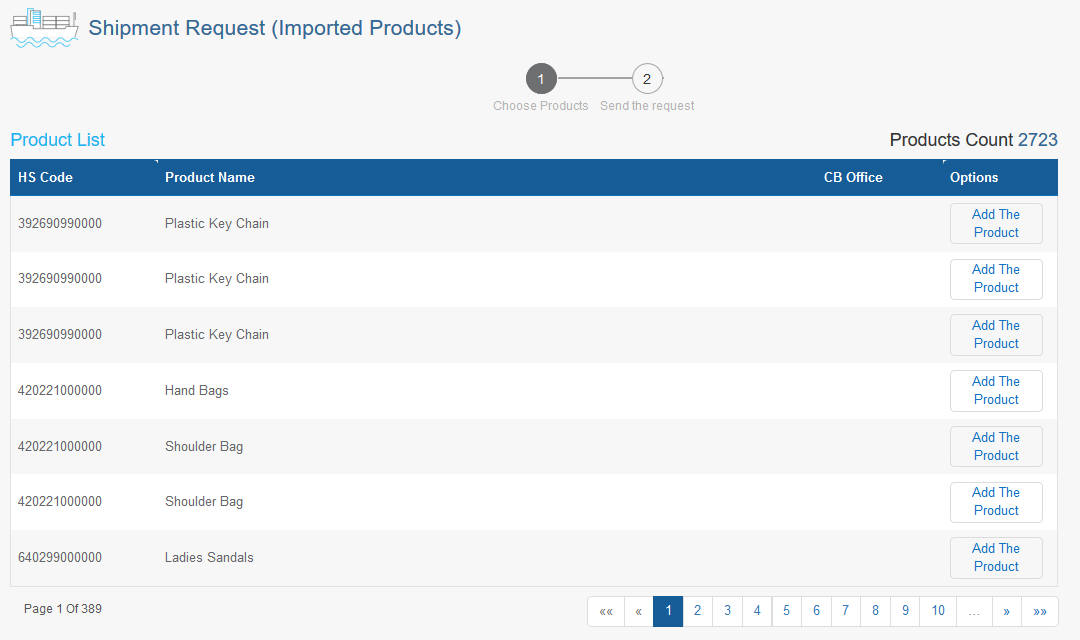The image size is (1080, 640).
Task: Add the Ladies Sandals product
Action: tap(996, 557)
